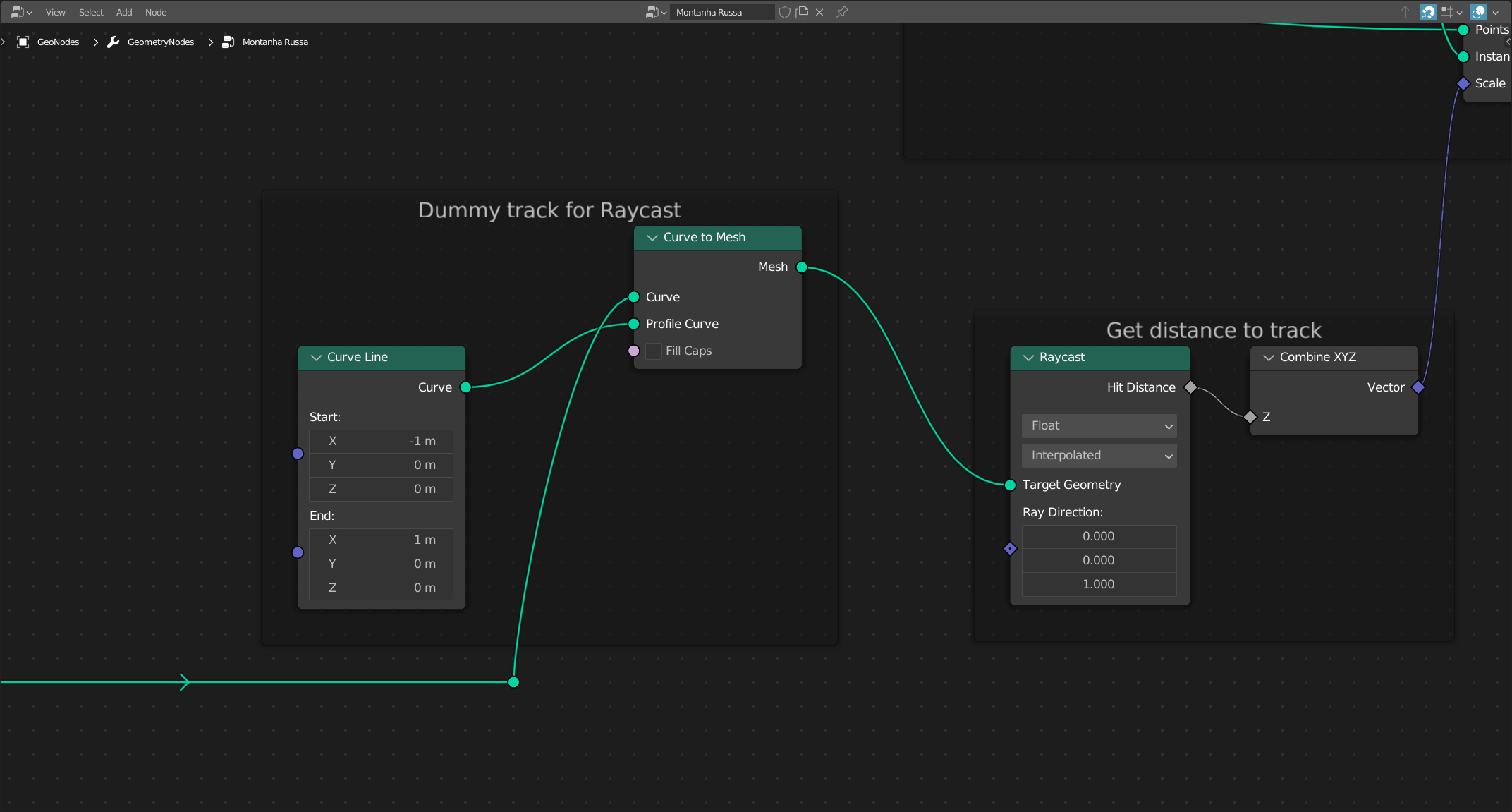The width and height of the screenshot is (1512, 812).
Task: Click the Curve Line node header
Action: 382,357
